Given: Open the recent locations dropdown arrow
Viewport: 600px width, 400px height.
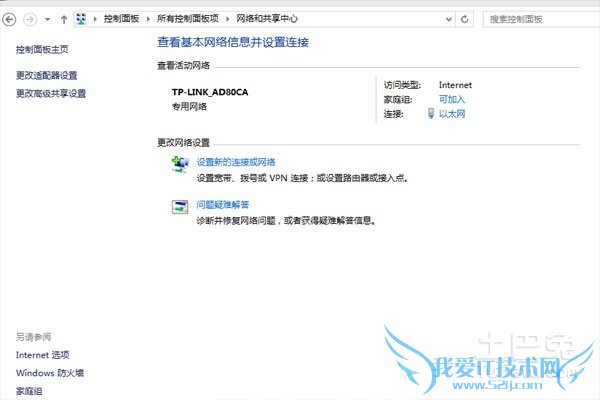Looking at the screenshot, I should point(47,19).
